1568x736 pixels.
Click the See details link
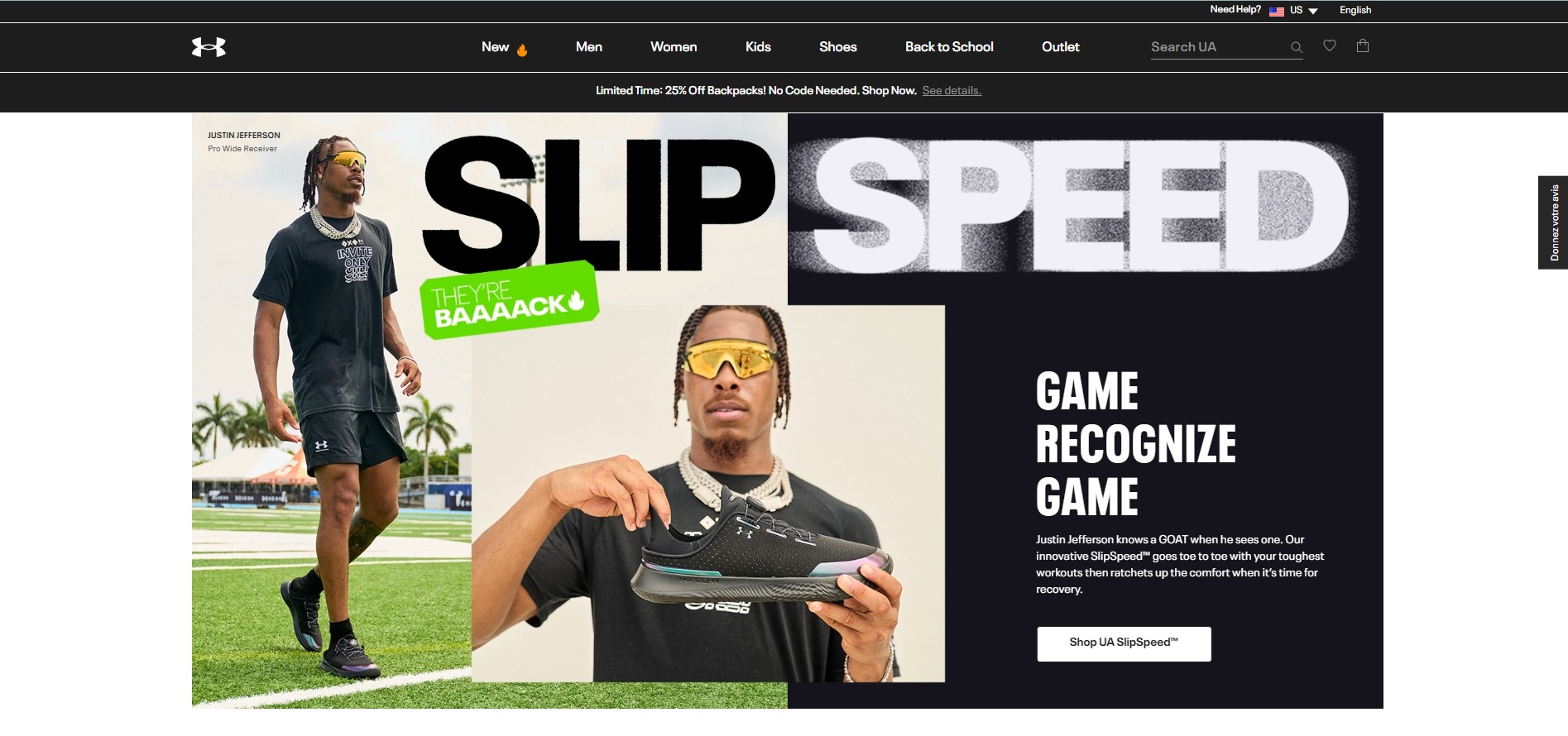point(952,91)
